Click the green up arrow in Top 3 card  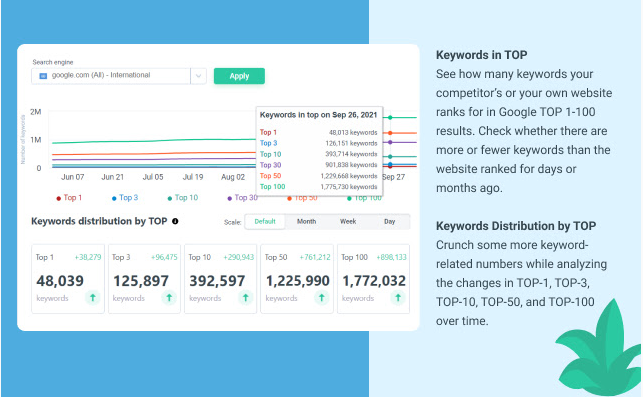pos(169,297)
